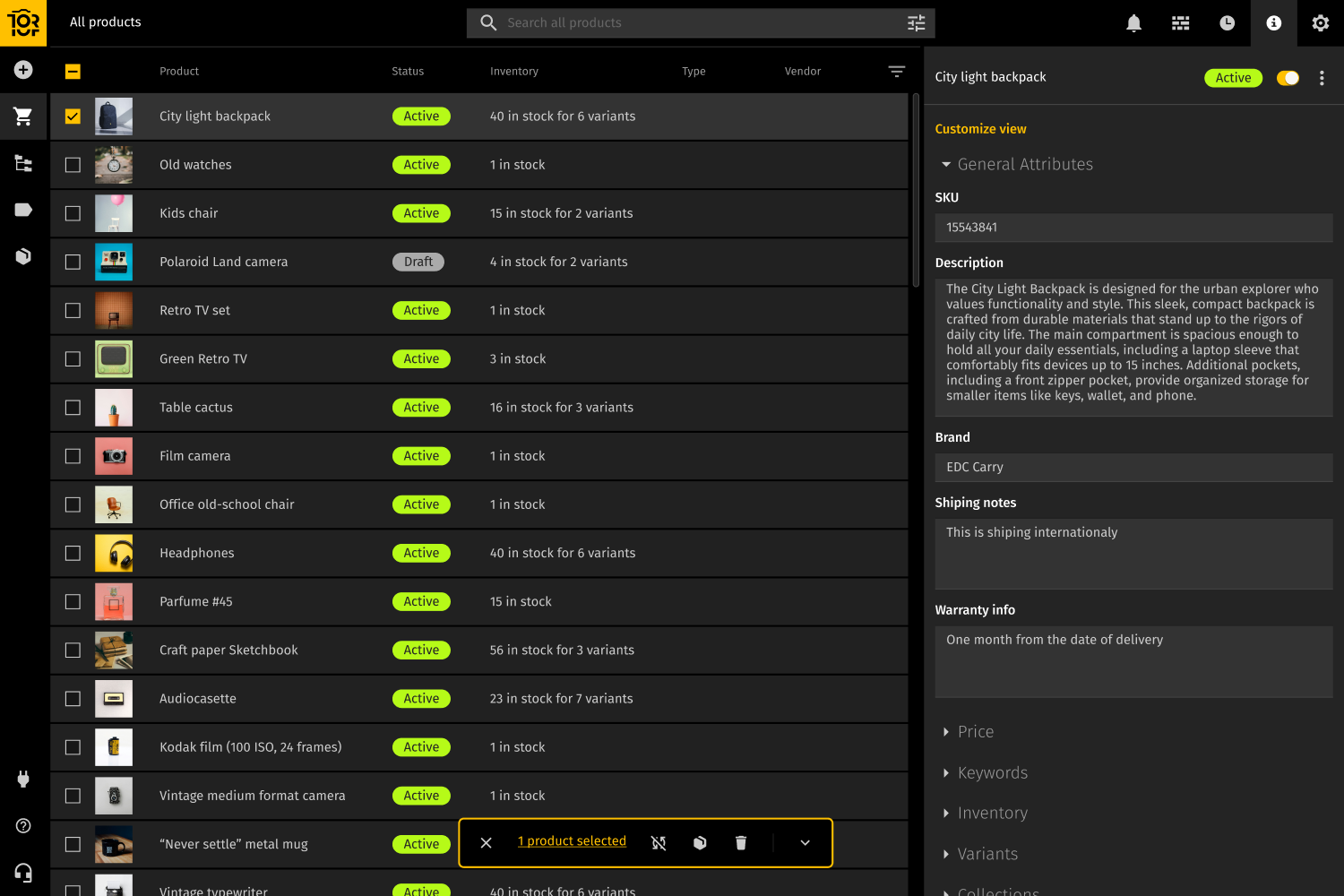Open the apps grid icon in the header
This screenshot has width=1344, height=896.
click(1180, 22)
